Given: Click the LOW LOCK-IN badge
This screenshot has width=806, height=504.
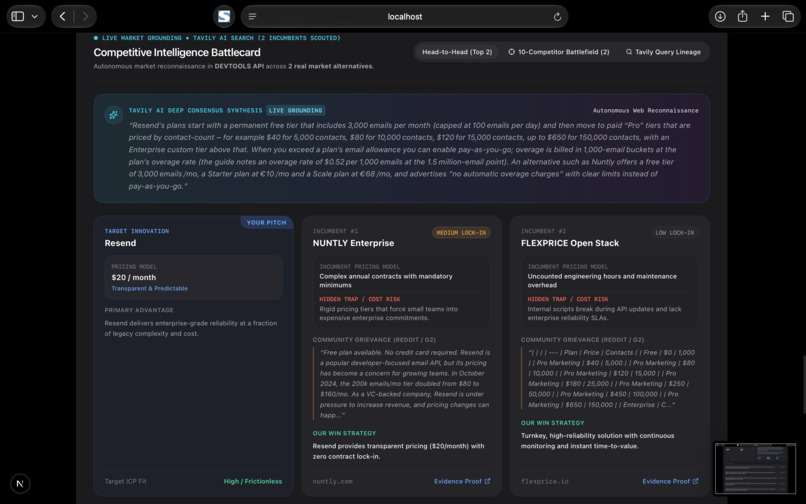Looking at the screenshot, I should click(x=674, y=233).
